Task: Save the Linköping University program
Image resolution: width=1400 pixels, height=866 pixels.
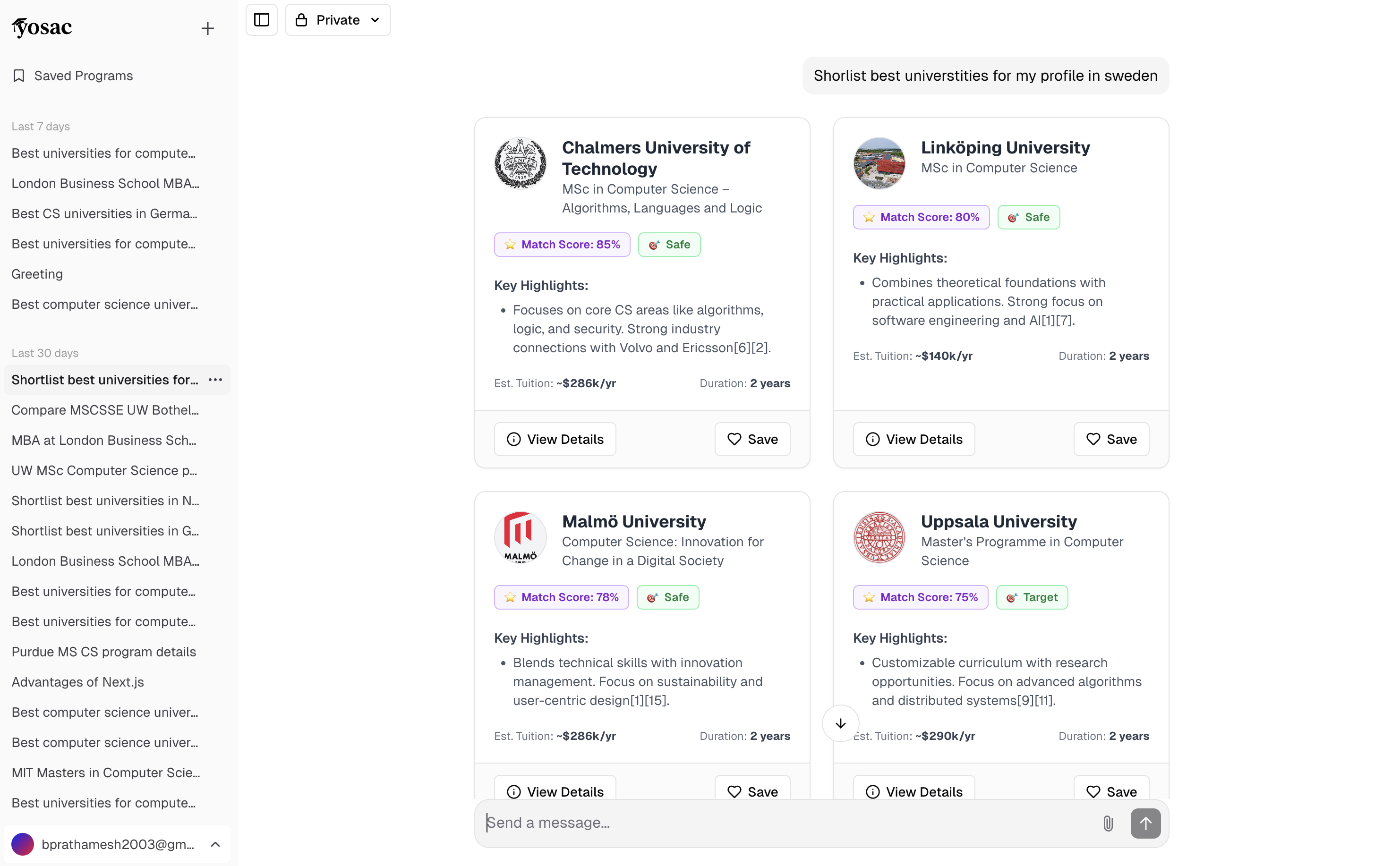Action: (1111, 439)
